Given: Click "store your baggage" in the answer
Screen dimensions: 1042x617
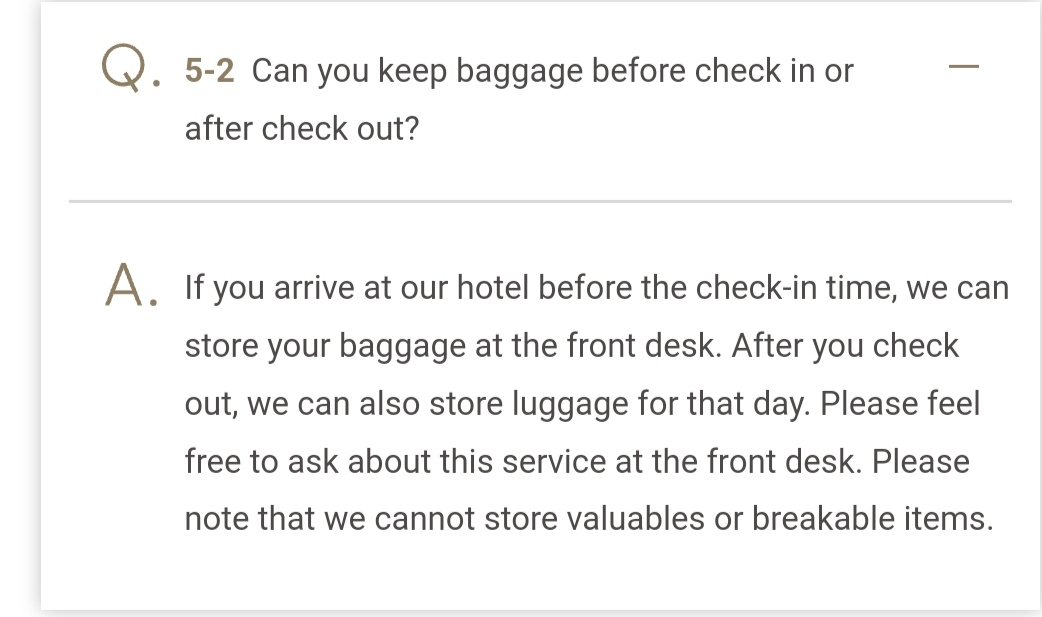Looking at the screenshot, I should [x=324, y=346].
